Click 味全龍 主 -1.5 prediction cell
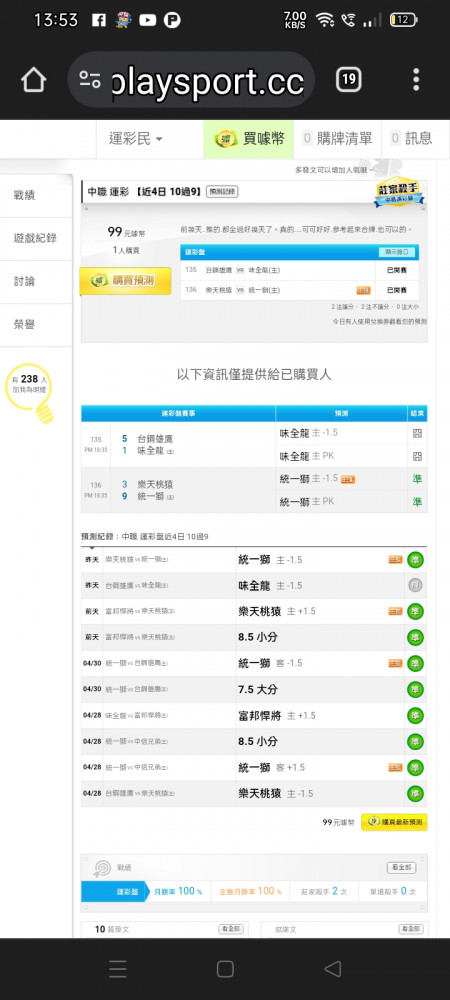The width and height of the screenshot is (450, 1000). pyautogui.click(x=342, y=433)
